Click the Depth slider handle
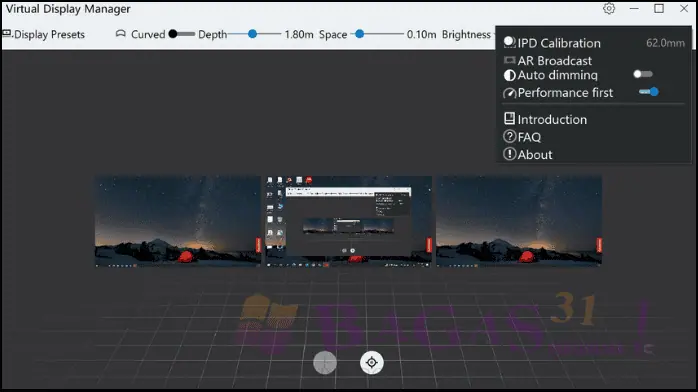698x392 pixels. point(252,34)
